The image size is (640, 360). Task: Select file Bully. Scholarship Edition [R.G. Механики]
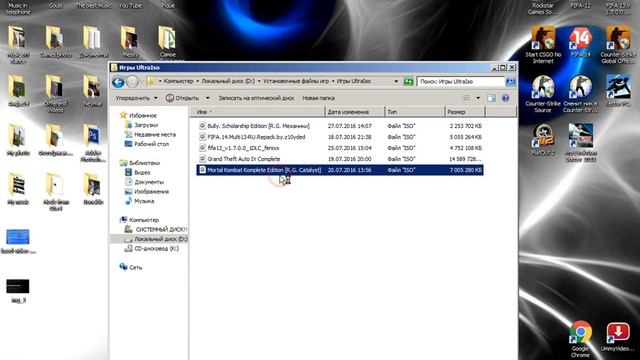pos(258,126)
